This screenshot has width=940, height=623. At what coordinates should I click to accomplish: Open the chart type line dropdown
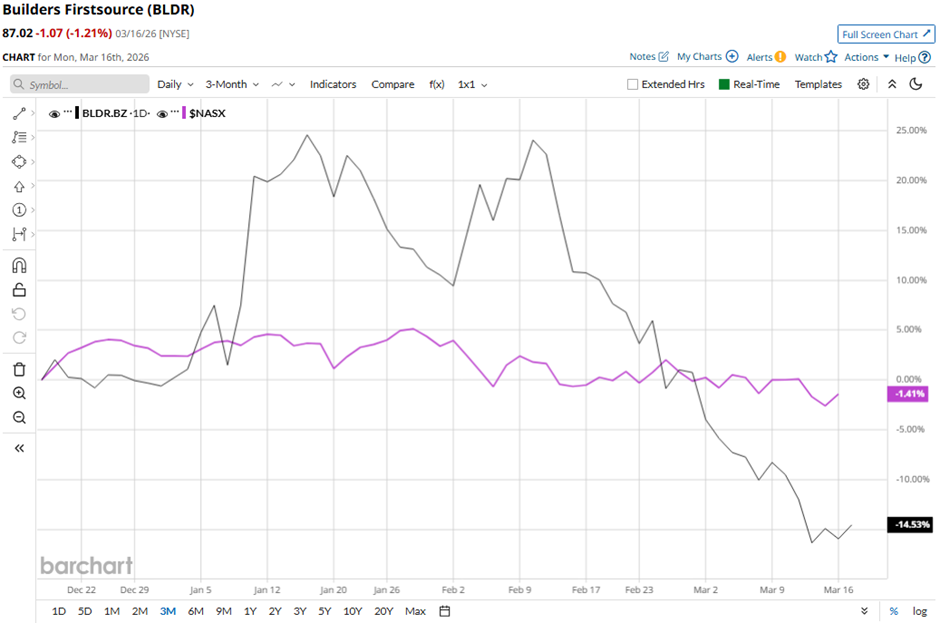click(284, 85)
